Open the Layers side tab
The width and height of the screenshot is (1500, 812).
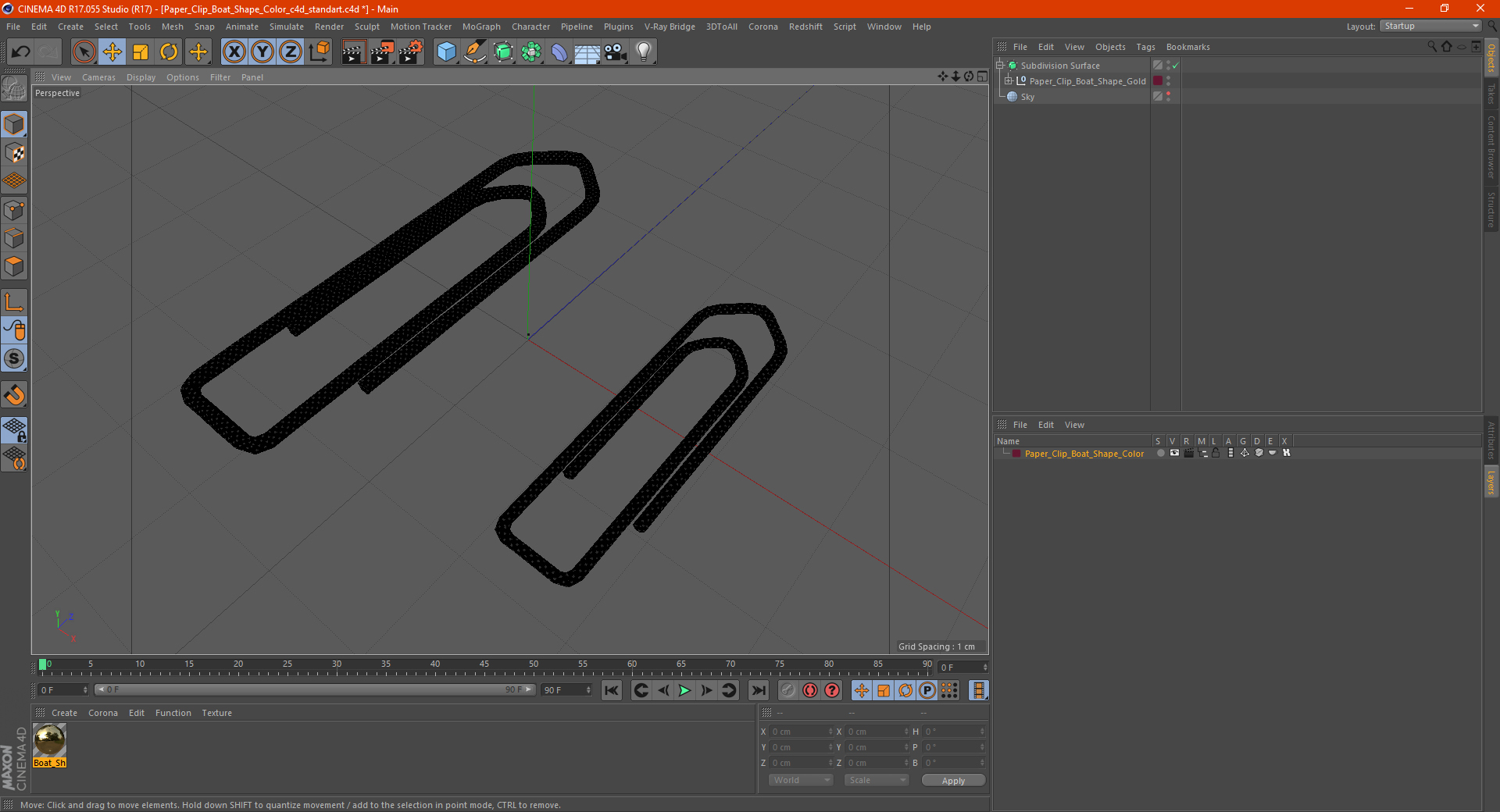point(1491,483)
